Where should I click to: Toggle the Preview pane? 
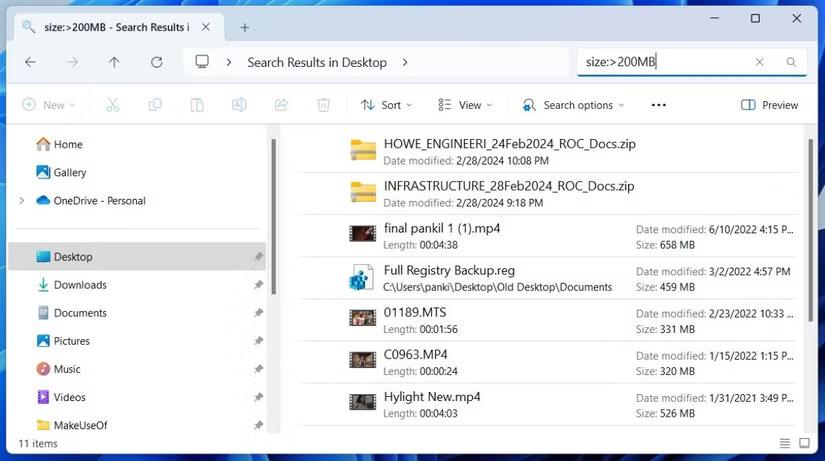tap(769, 105)
